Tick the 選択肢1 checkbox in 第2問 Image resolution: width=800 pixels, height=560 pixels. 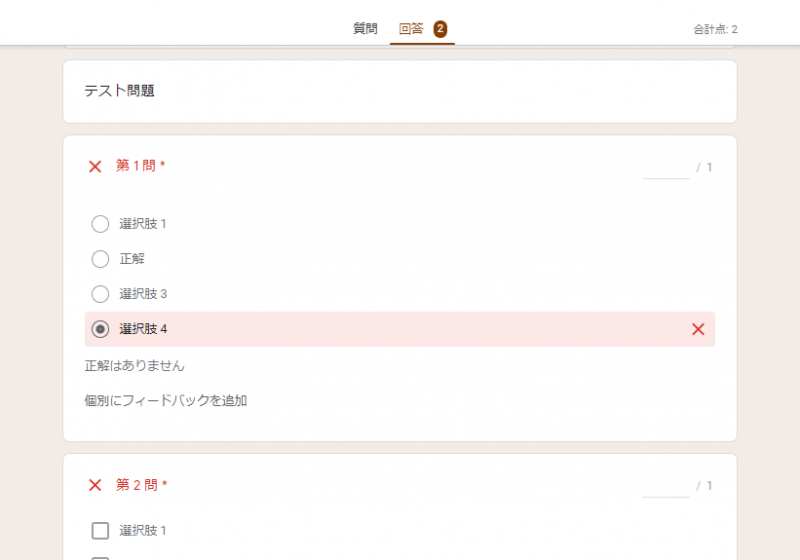pyautogui.click(x=100, y=531)
